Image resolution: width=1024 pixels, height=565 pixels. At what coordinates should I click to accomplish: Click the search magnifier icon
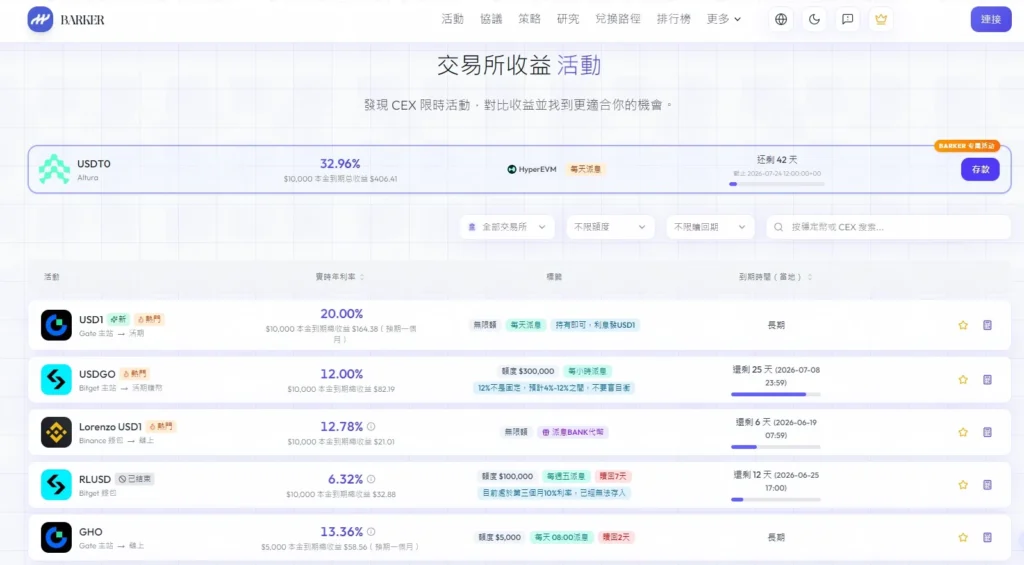(x=778, y=227)
